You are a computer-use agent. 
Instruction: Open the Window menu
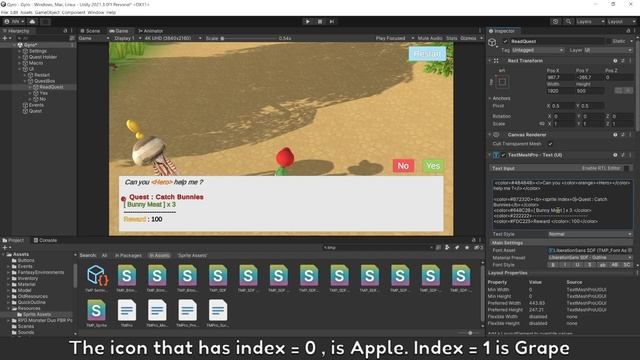click(96, 13)
